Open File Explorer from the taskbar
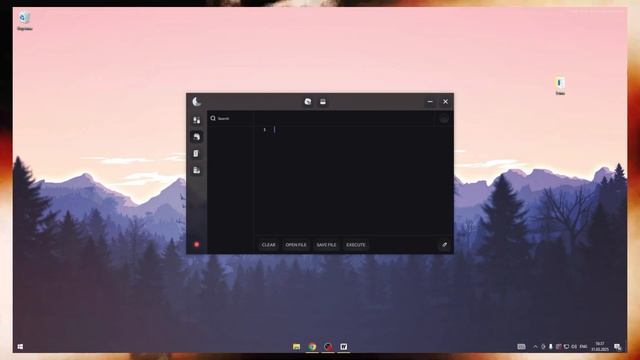This screenshot has width=640, height=360. point(297,347)
